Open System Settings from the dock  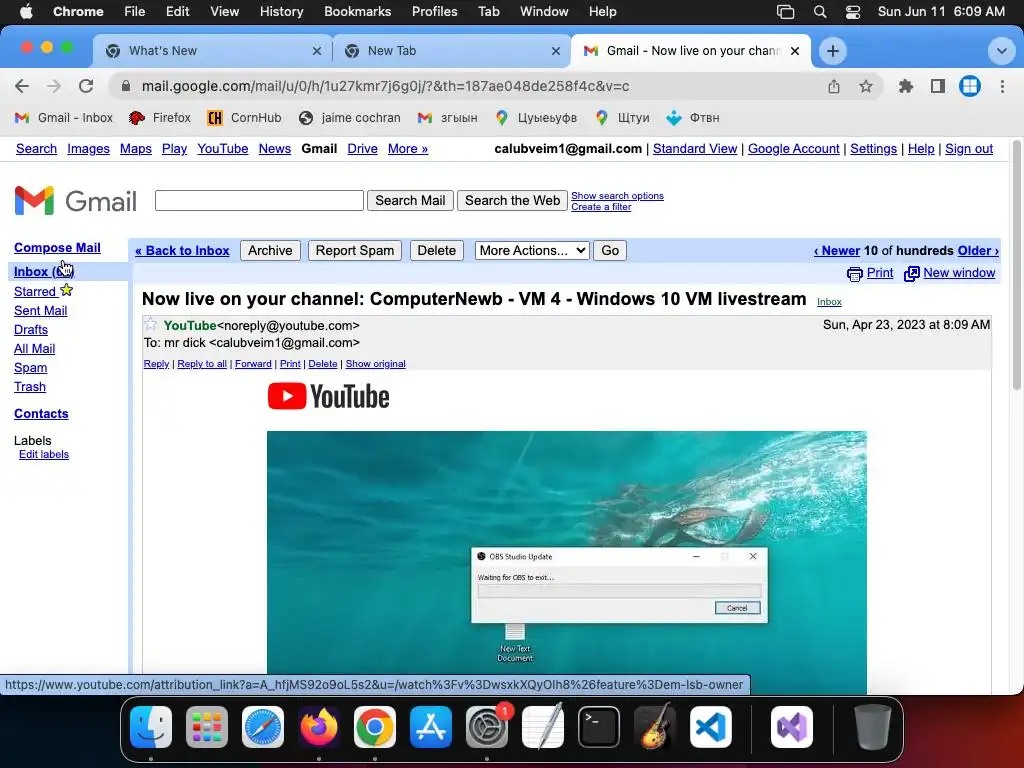(x=487, y=727)
